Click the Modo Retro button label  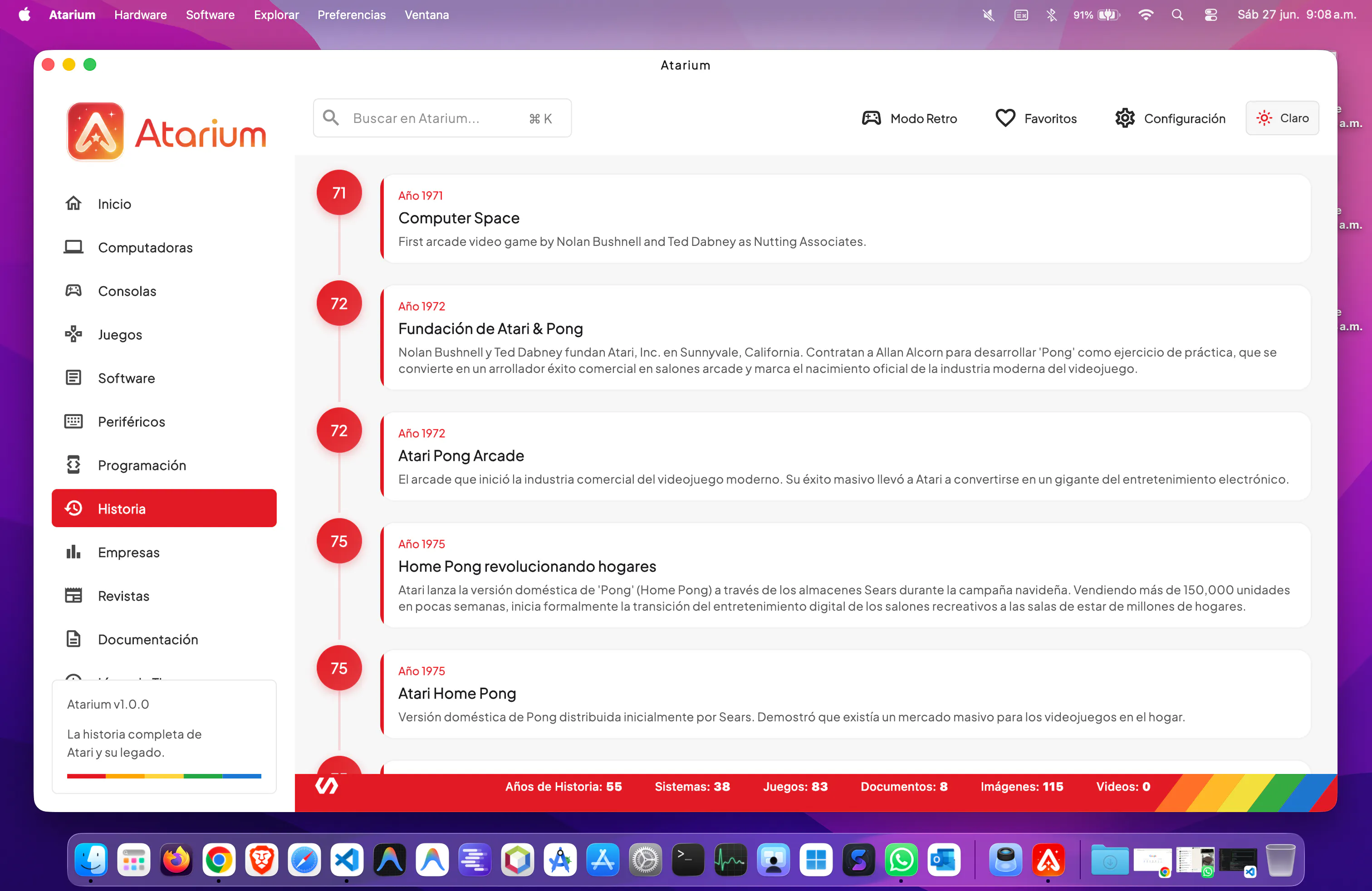pos(923,118)
